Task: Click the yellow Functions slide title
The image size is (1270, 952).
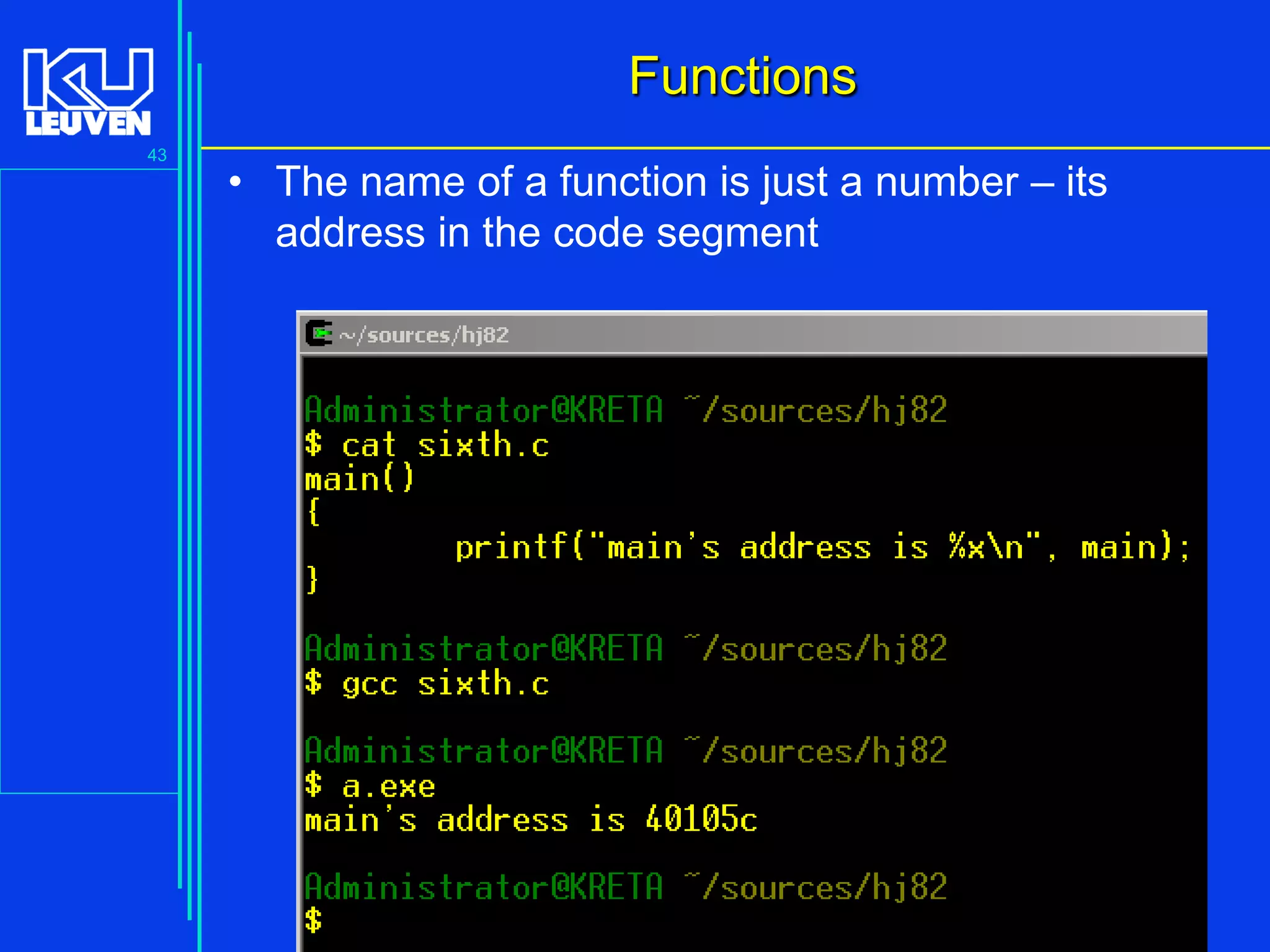Action: (742, 76)
